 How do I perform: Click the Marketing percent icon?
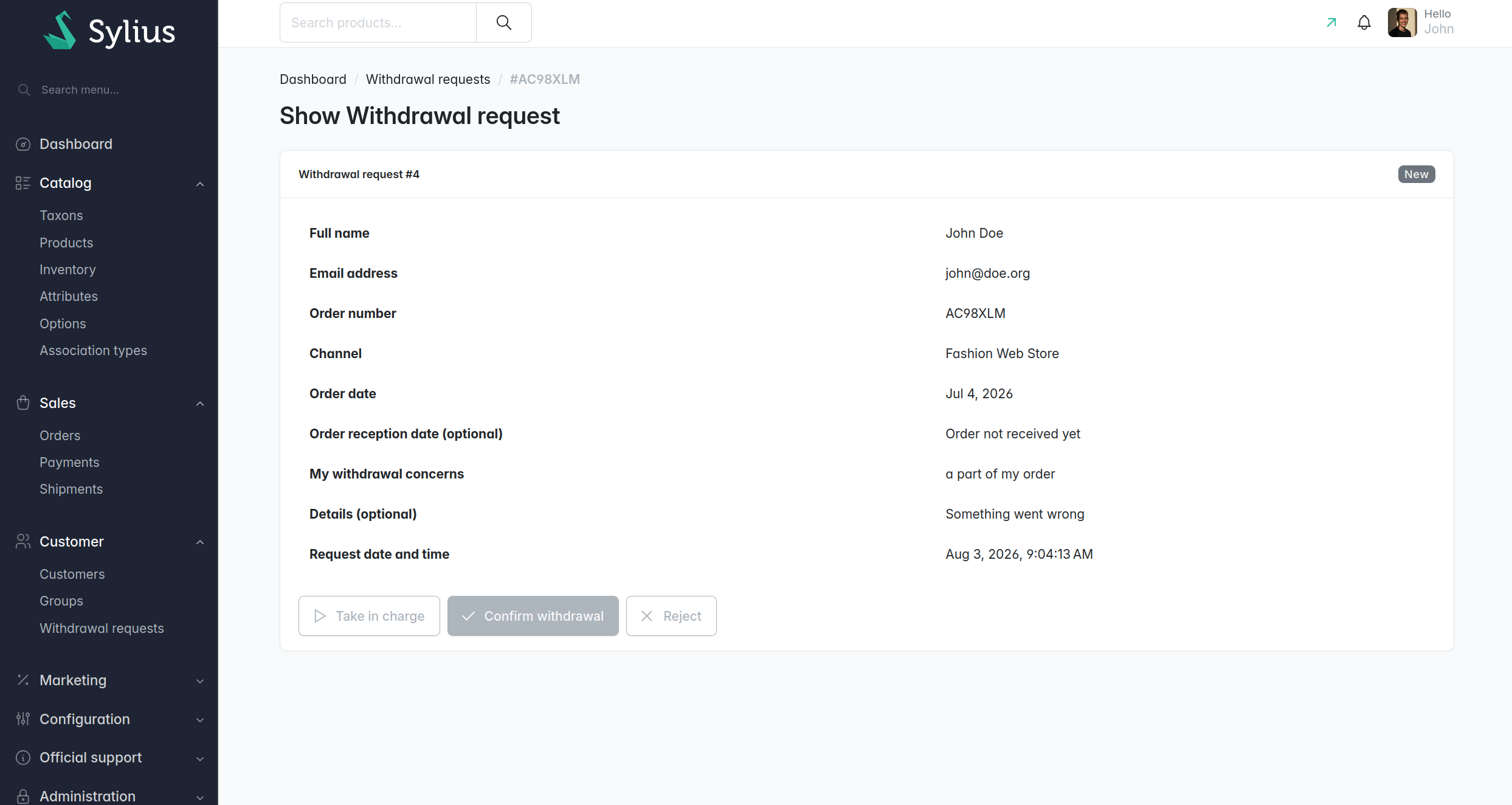tap(23, 680)
